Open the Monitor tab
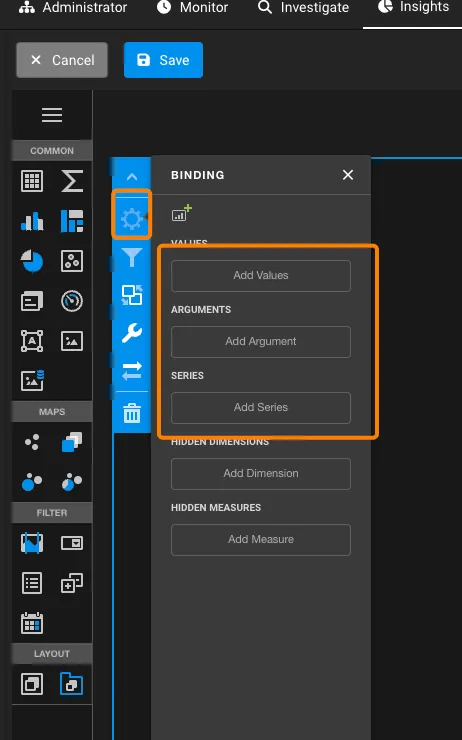462x740 pixels. [193, 8]
